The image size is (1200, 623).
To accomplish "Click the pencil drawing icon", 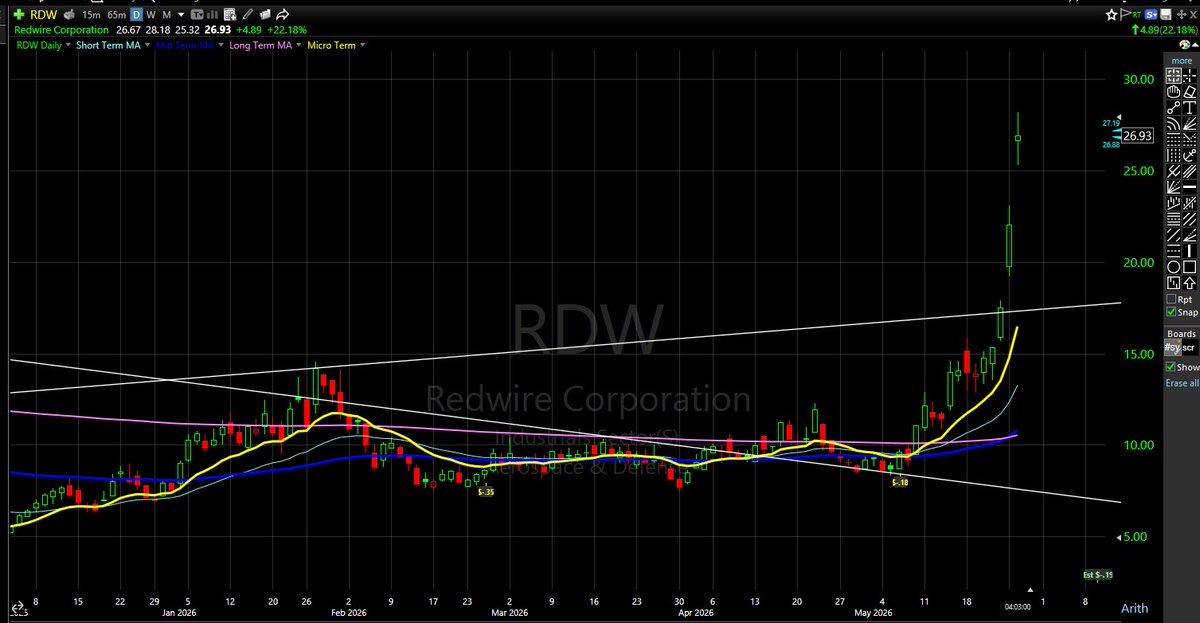I will tap(247, 15).
